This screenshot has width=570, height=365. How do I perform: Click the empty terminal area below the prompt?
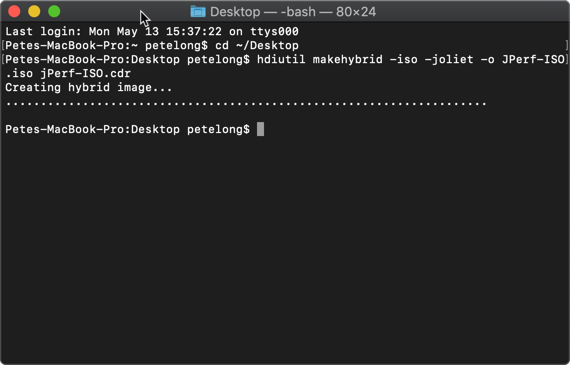pos(285,247)
